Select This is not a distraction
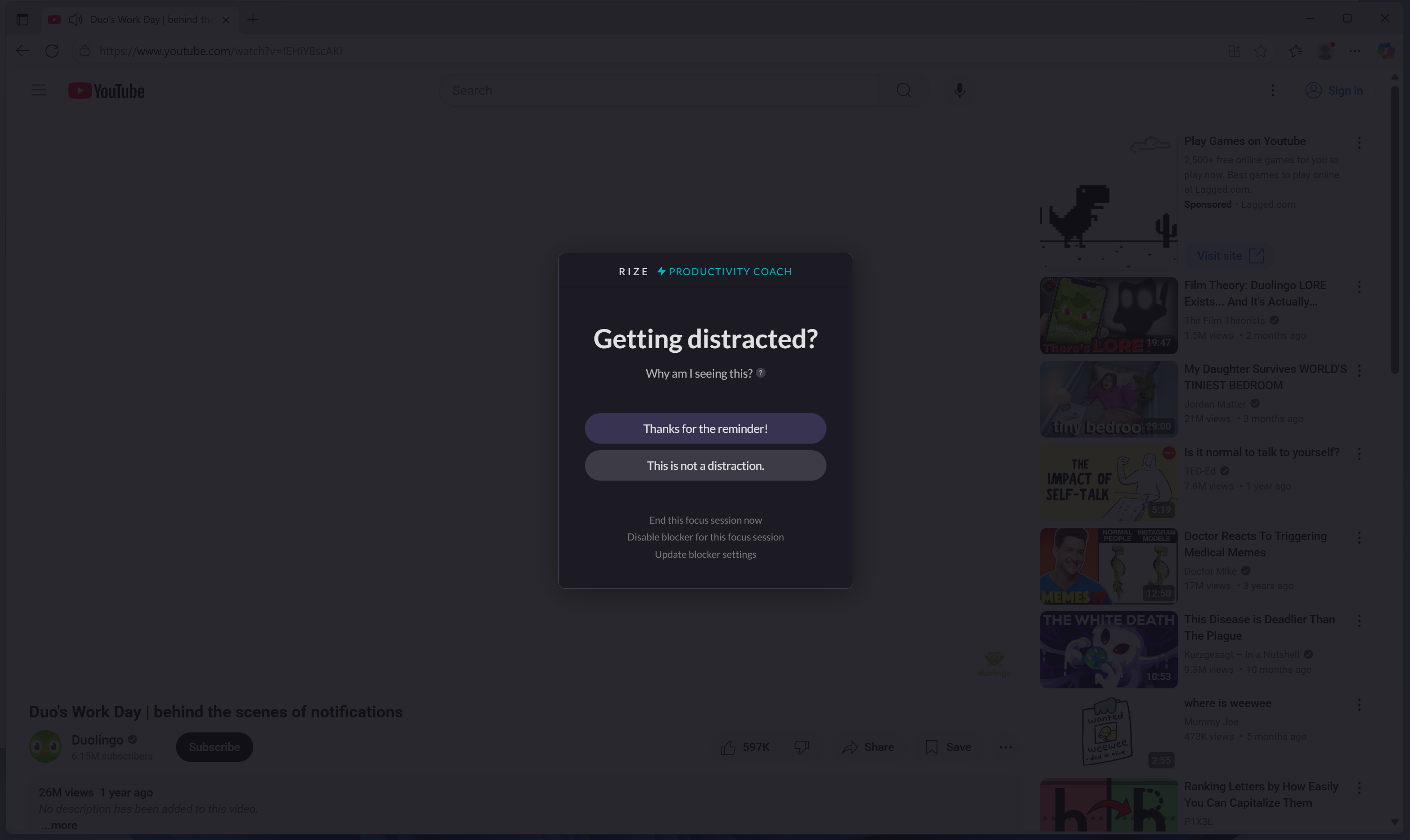 coord(705,465)
